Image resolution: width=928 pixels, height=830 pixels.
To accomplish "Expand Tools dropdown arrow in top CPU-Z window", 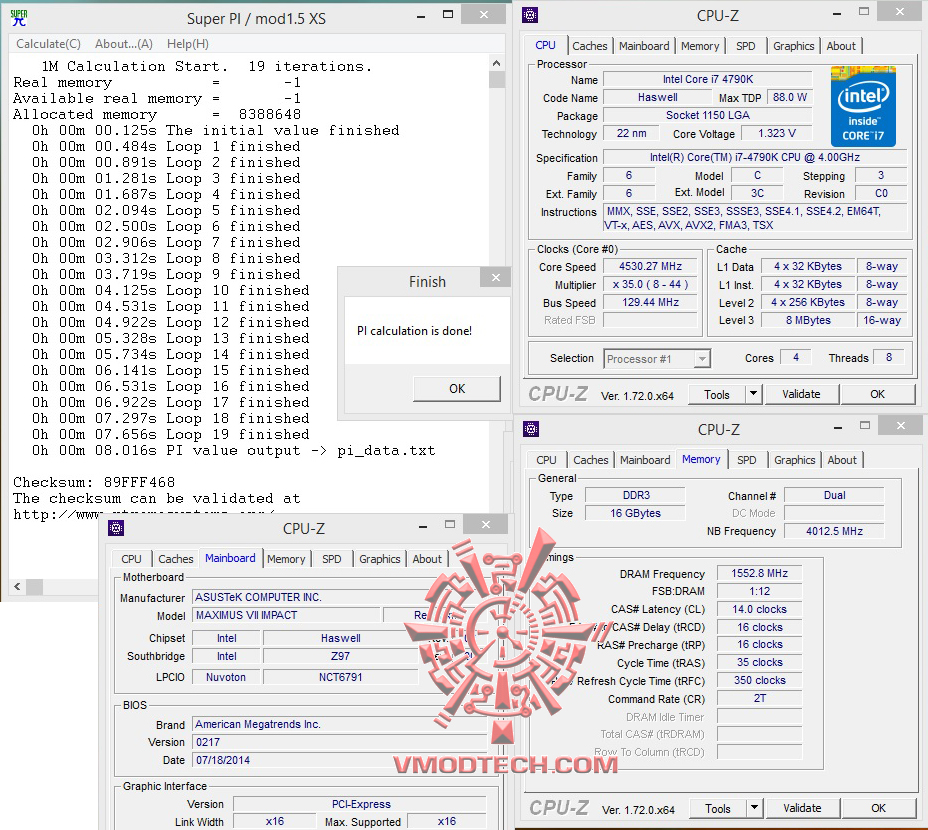I will 753,394.
